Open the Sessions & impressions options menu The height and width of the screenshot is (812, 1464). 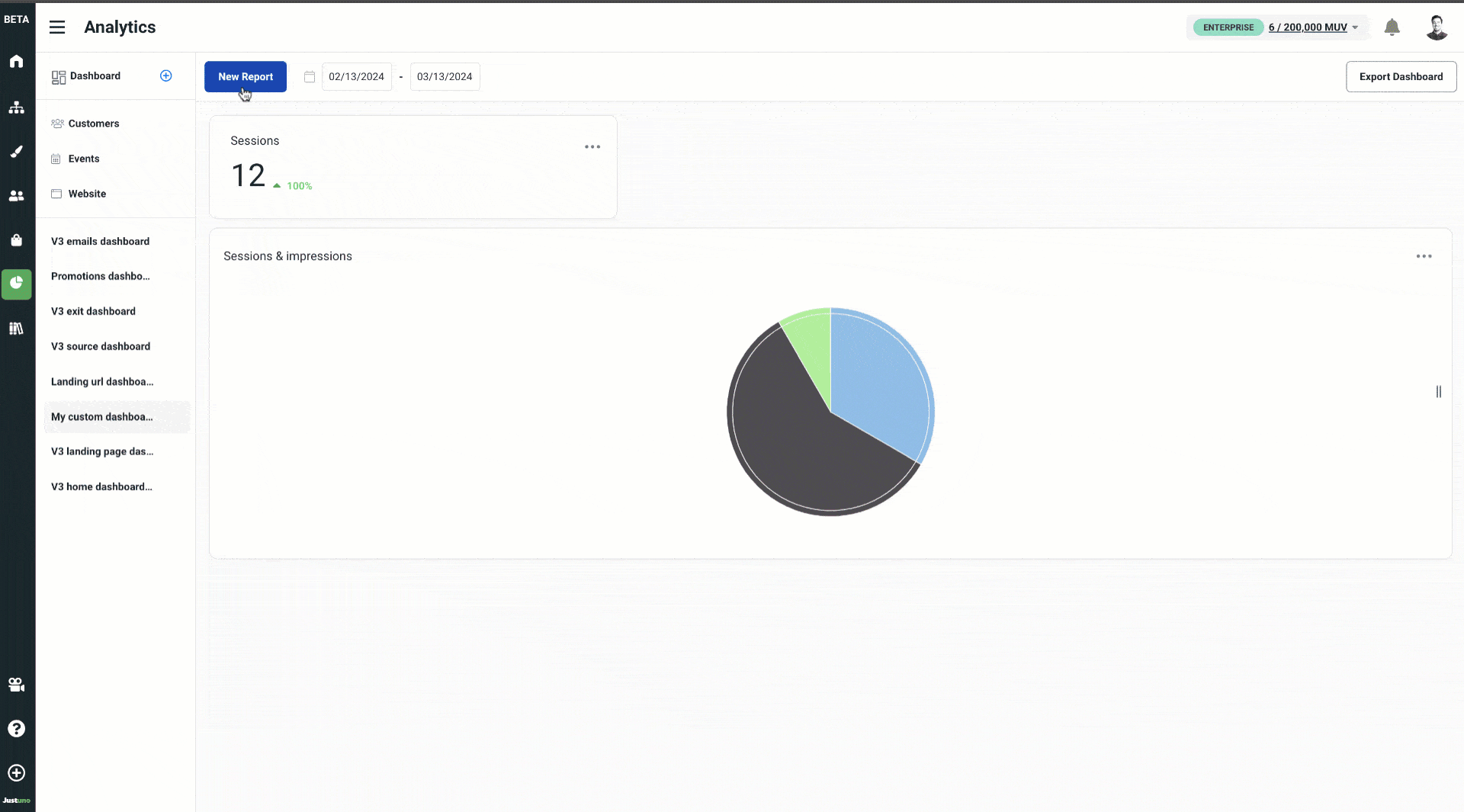coord(1424,256)
